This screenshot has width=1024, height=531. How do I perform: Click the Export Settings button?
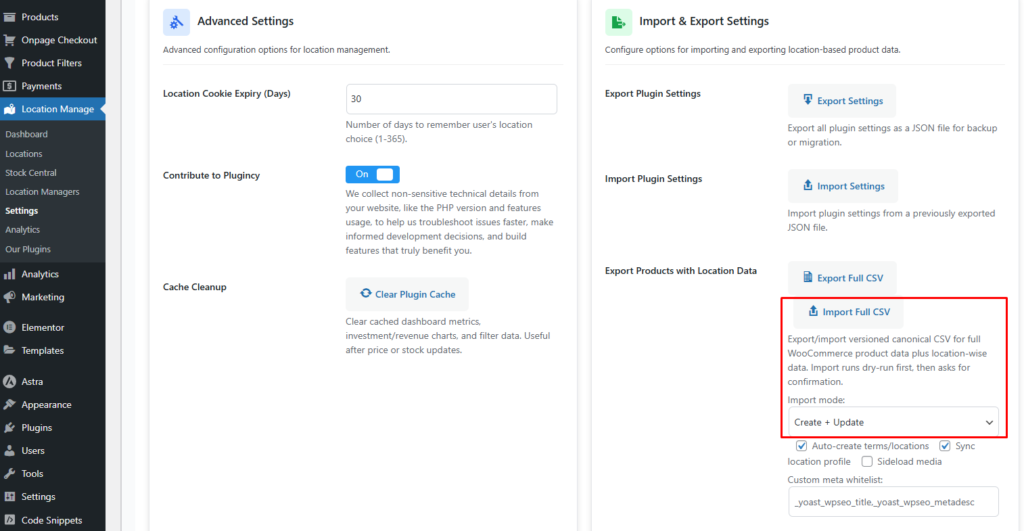[x=841, y=101]
